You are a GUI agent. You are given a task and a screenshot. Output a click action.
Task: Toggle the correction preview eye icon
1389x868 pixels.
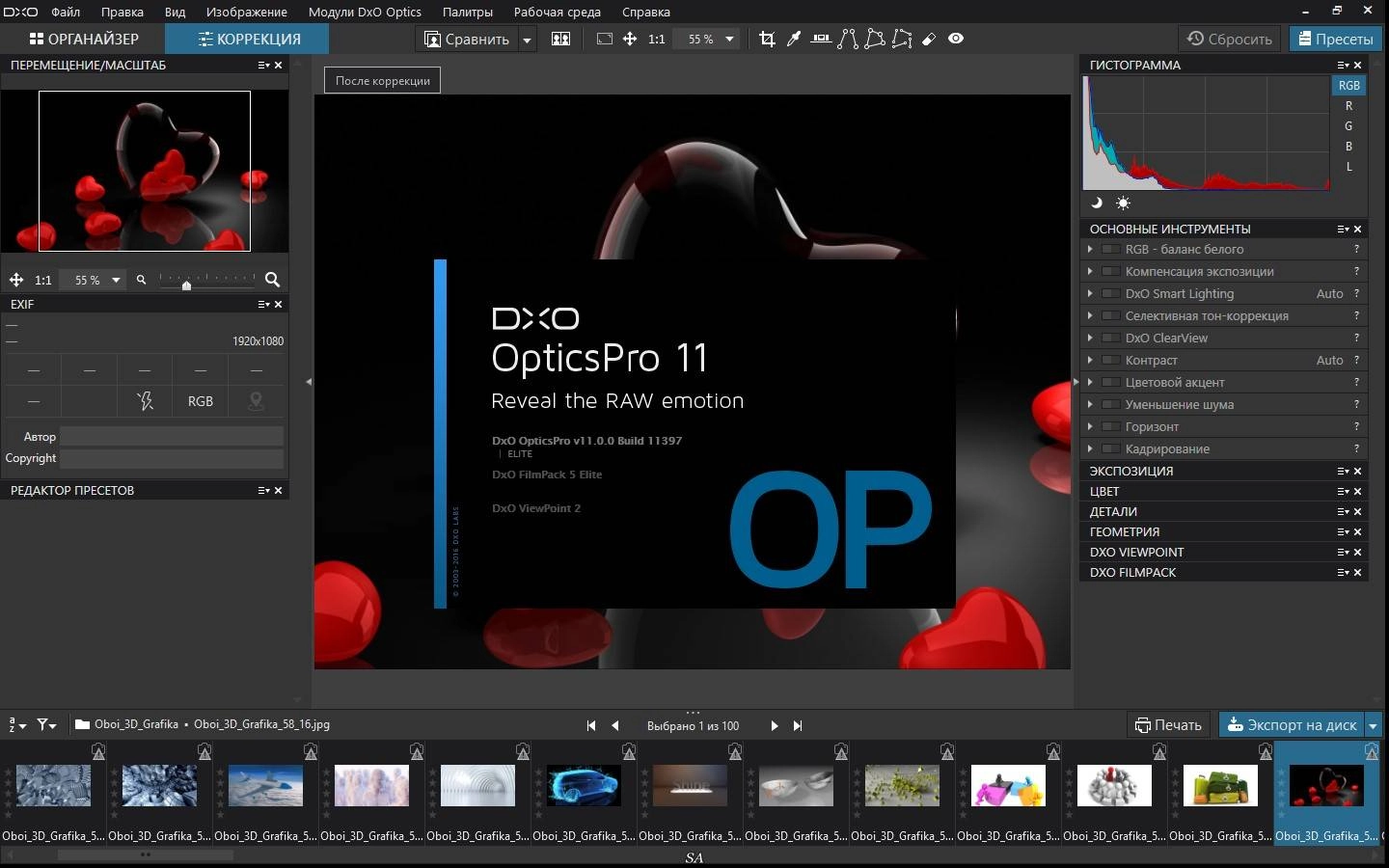[956, 39]
